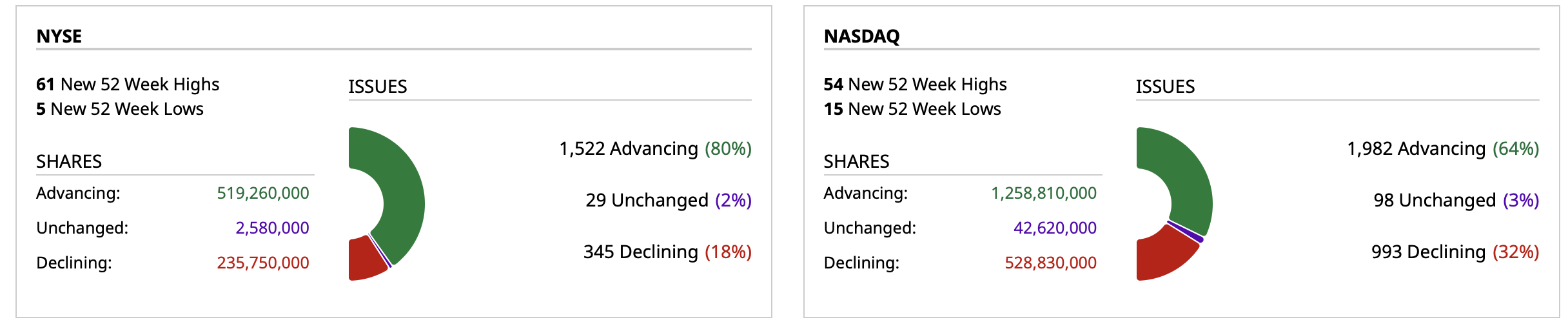Click NASDAQ 993 Declining issues label
Viewport: 1568px width, 333px height.
click(x=1455, y=252)
